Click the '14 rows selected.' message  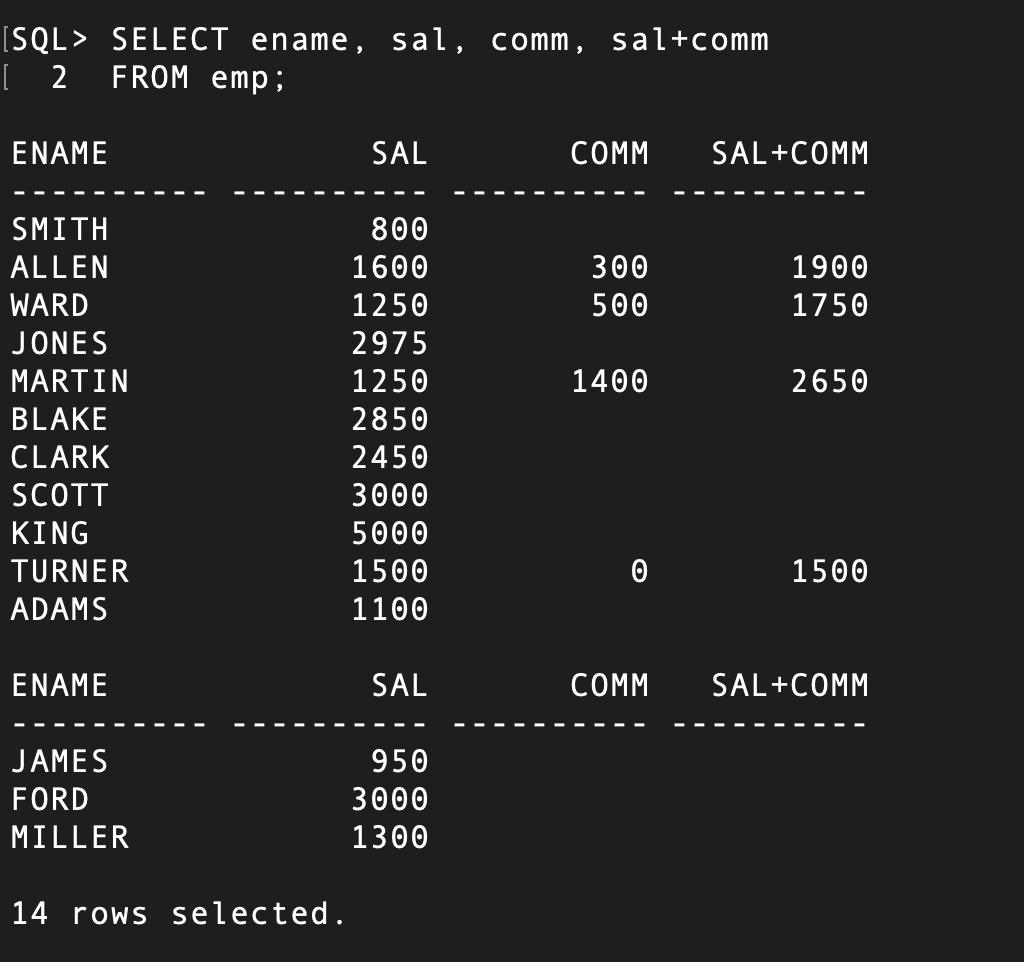(178, 913)
